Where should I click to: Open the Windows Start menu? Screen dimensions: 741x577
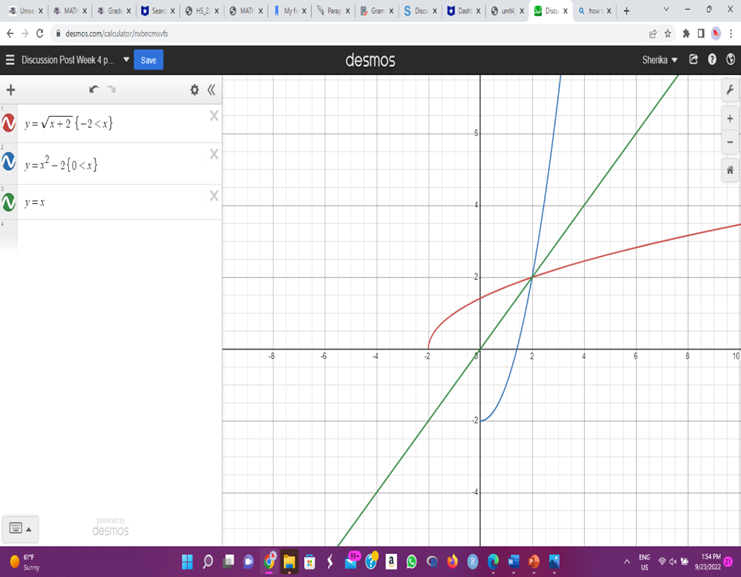[187, 561]
